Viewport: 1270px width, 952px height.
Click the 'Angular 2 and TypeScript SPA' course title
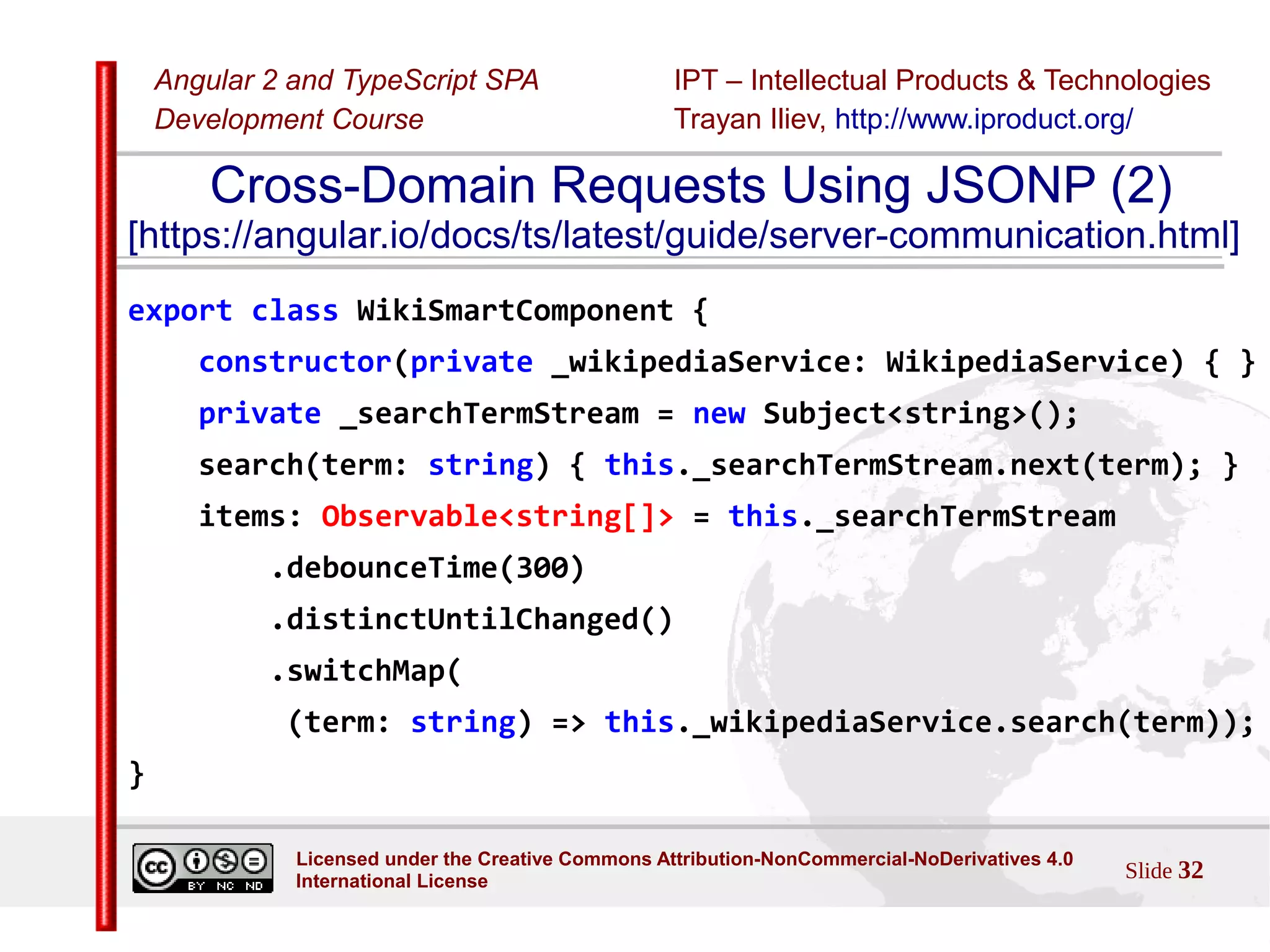(x=347, y=81)
